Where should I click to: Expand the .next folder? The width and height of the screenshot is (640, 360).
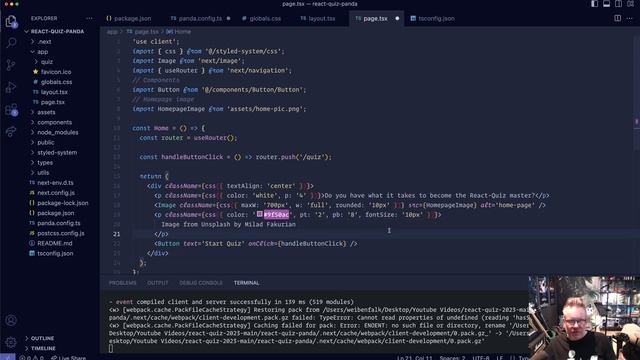[x=44, y=42]
